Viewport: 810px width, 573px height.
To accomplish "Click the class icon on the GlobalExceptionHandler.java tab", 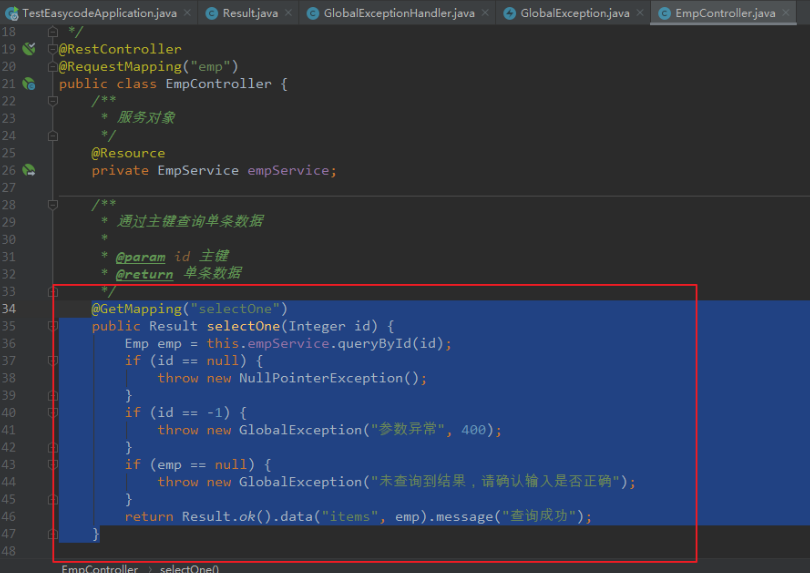I will tap(313, 13).
